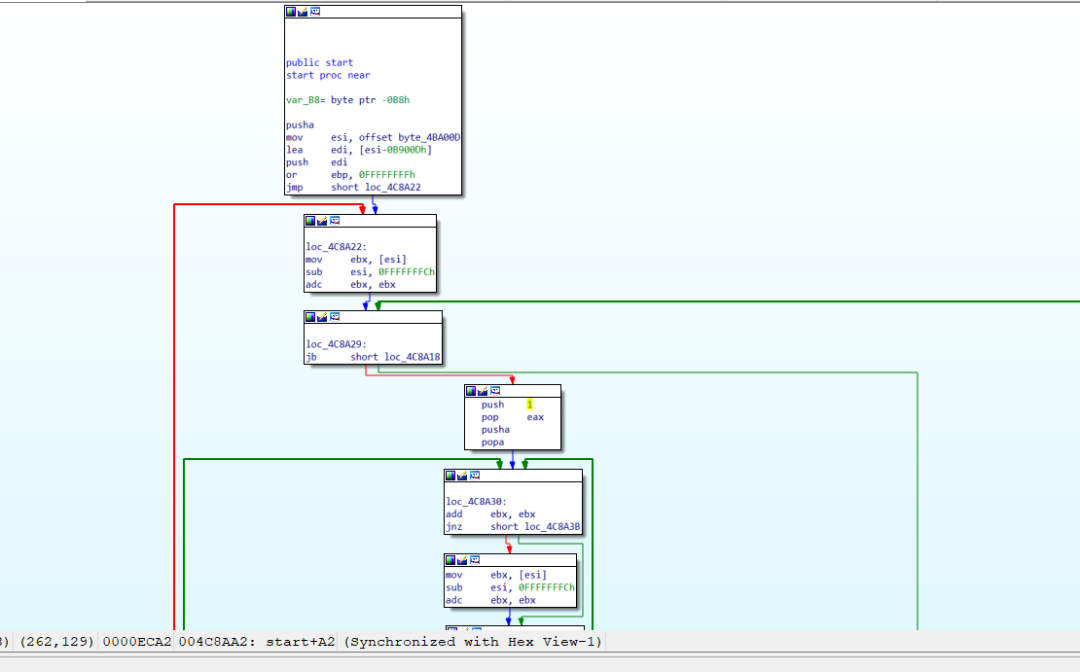This screenshot has height=672, width=1080.
Task: Click group icon on loc_4C8A22 block header
Action: click(334, 221)
